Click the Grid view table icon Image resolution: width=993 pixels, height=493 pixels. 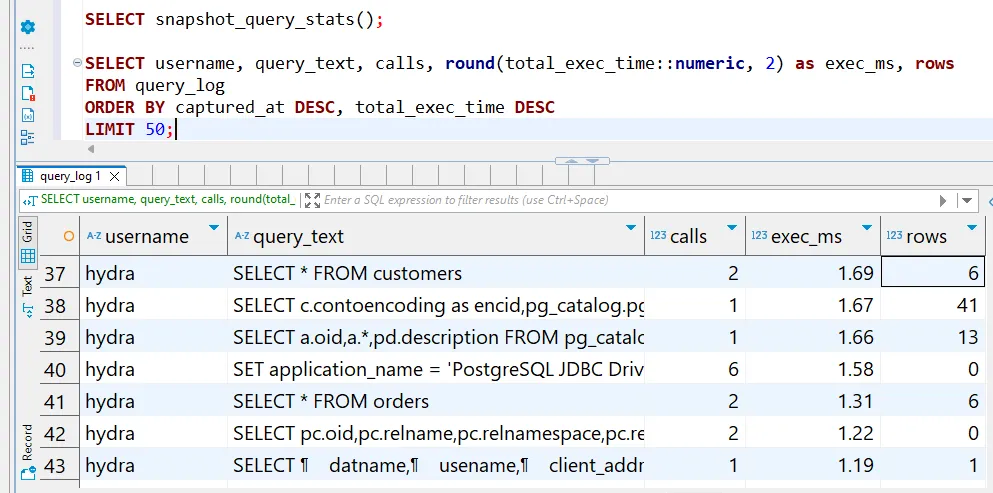28,256
